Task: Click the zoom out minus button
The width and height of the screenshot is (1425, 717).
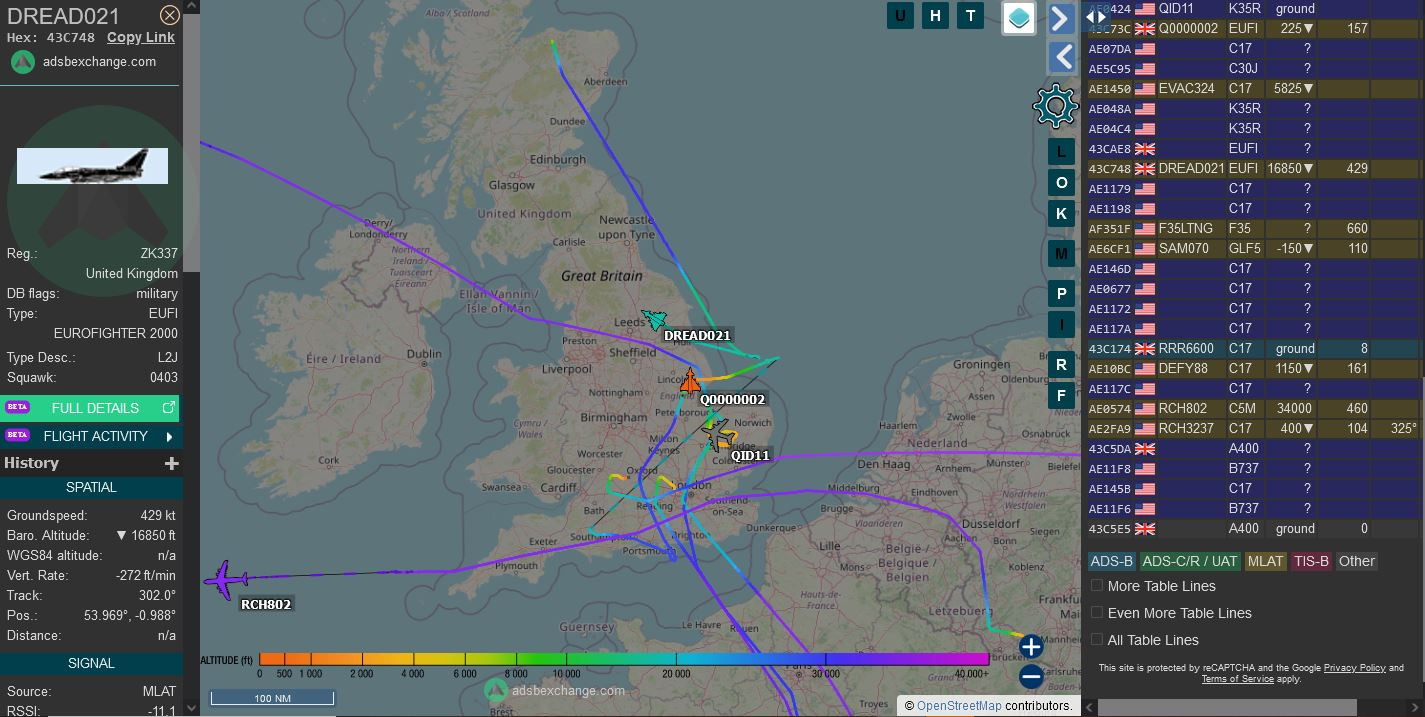Action: pos(1031,677)
